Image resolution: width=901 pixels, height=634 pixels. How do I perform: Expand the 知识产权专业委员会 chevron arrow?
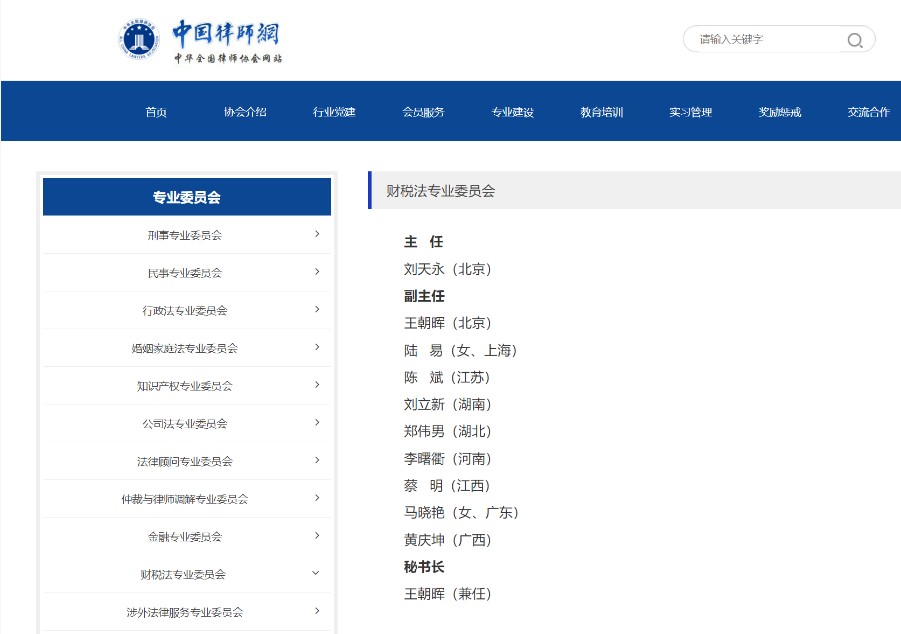317,385
